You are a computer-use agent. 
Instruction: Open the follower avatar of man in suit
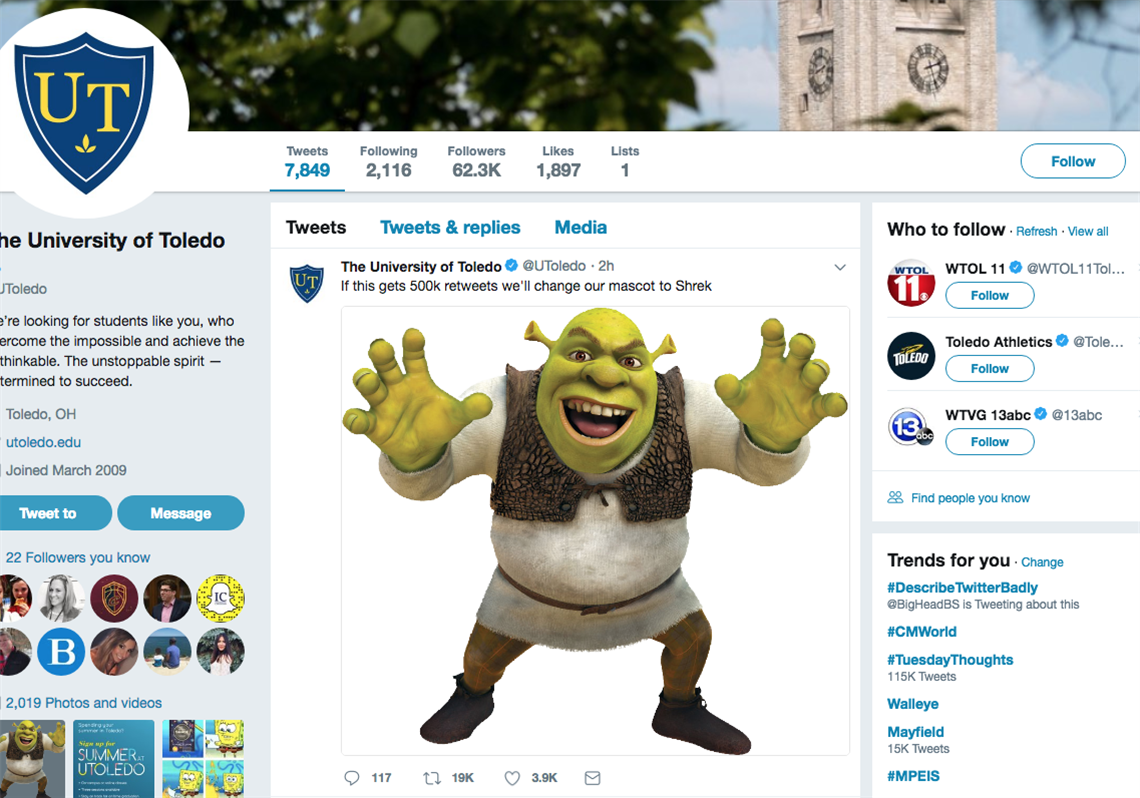[x=167, y=598]
